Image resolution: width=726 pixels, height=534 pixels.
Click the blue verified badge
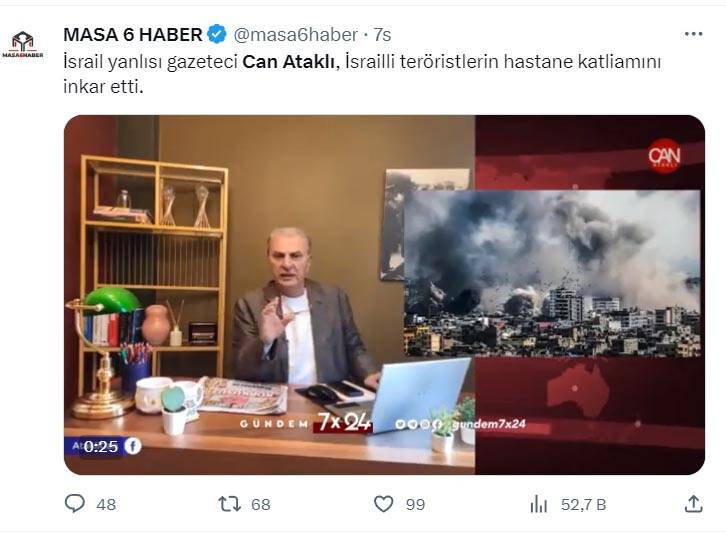pyautogui.click(x=217, y=35)
